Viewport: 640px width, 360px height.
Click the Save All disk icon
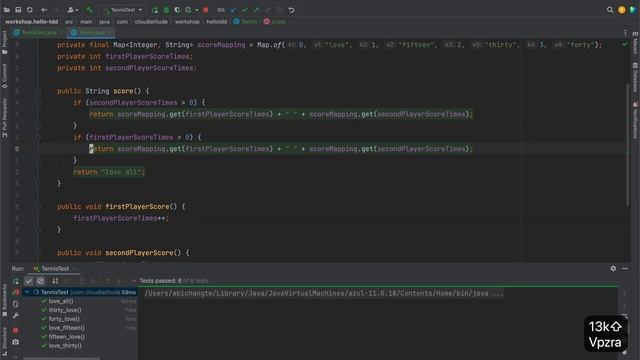(18, 10)
